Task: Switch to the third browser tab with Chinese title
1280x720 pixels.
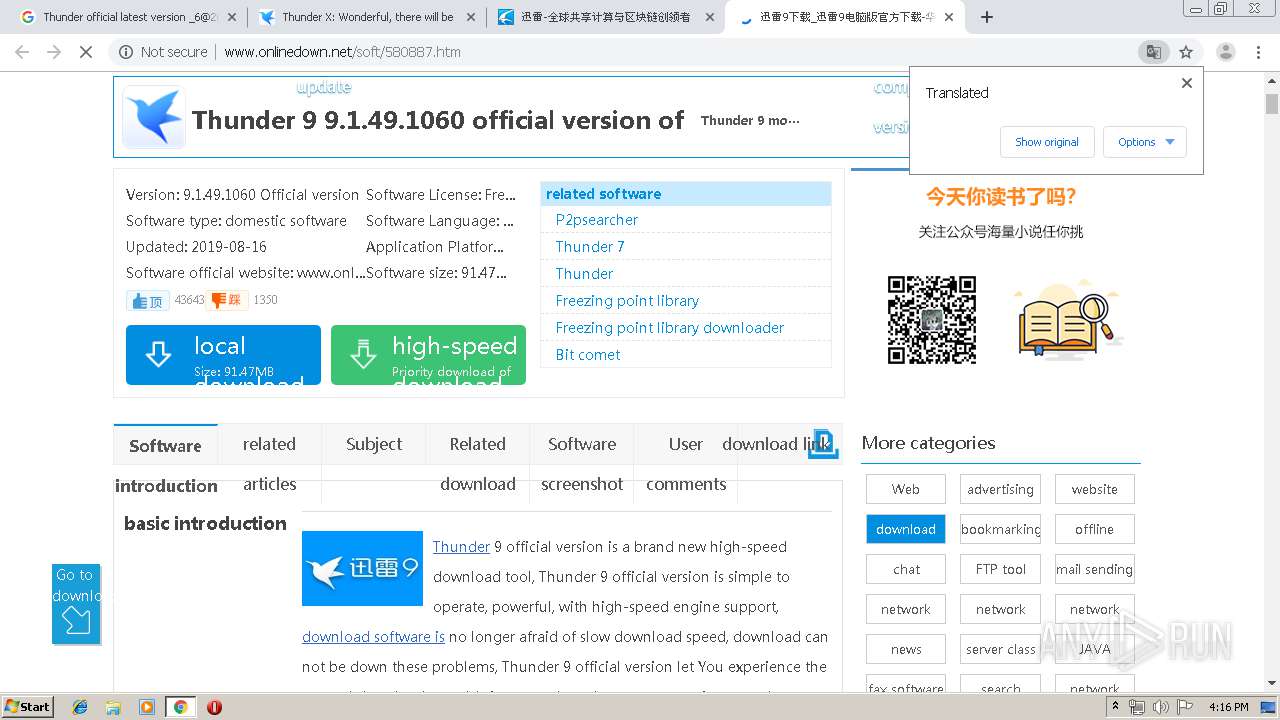Action: [x=607, y=17]
